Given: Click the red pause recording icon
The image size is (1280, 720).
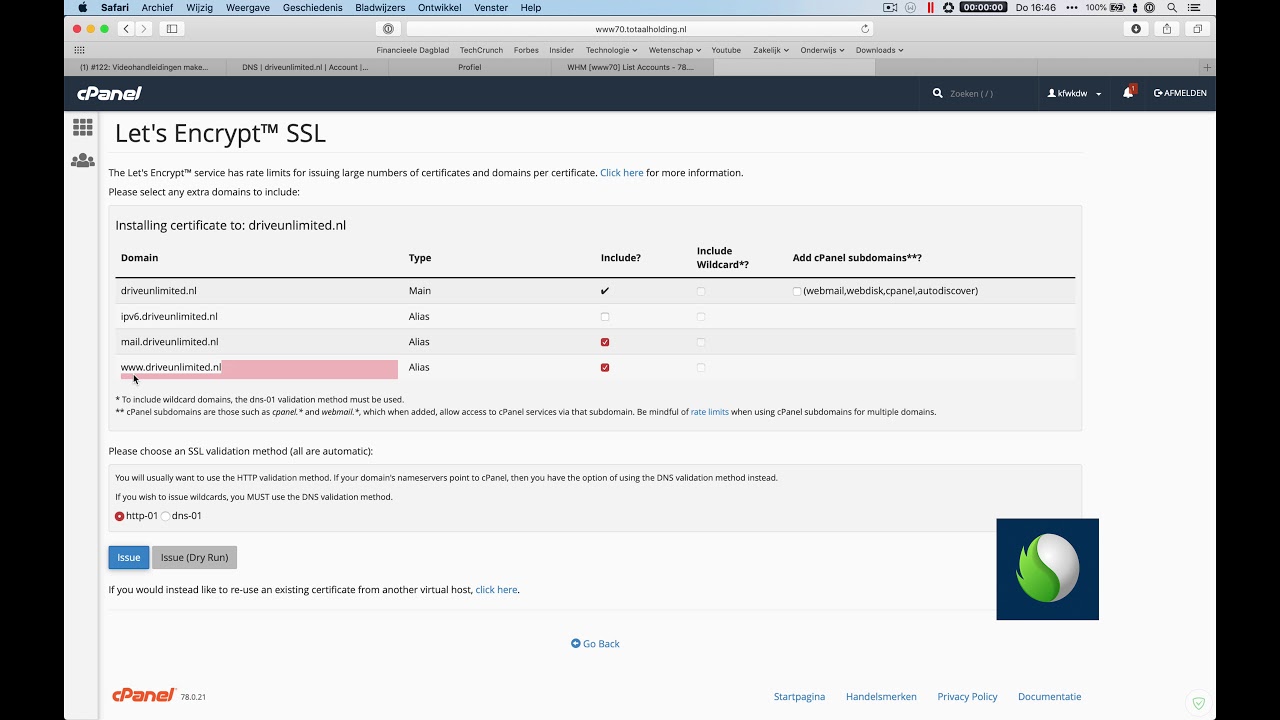Looking at the screenshot, I should click(x=931, y=7).
